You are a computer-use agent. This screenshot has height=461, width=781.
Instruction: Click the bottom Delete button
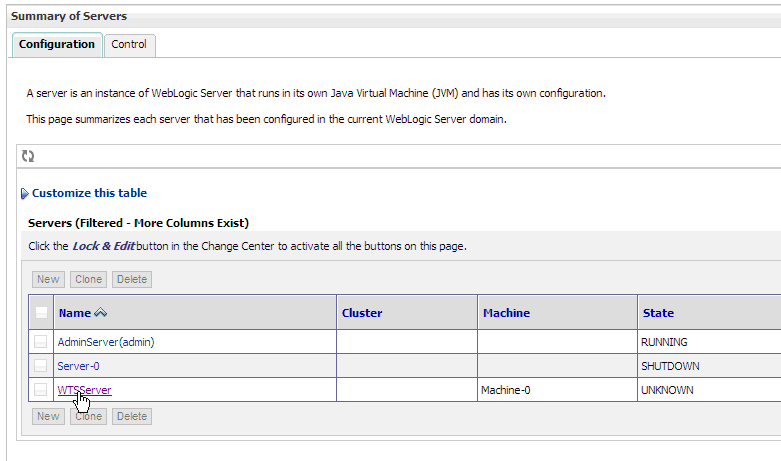(131, 416)
